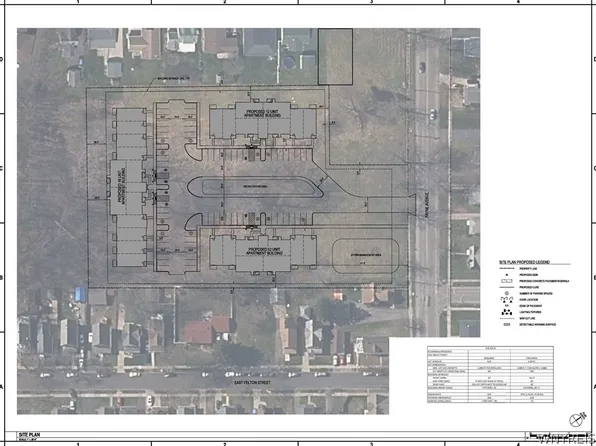Click the proposed concrete pavement legend symbol

pos(507,281)
